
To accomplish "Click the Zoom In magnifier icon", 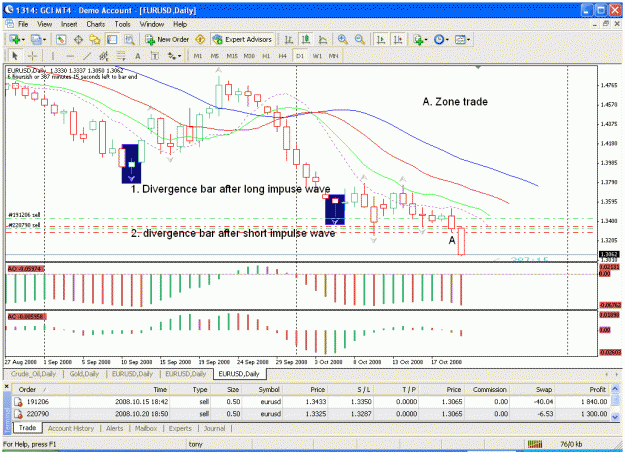I will [x=342, y=39].
